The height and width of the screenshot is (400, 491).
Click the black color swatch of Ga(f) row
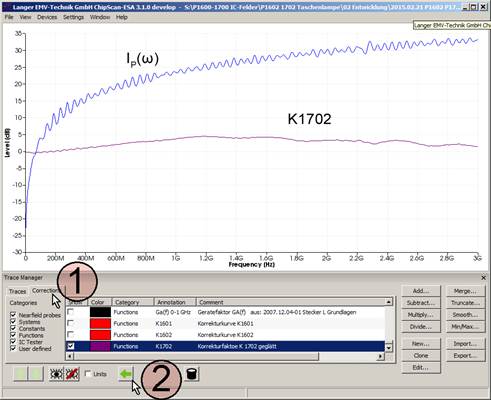pos(100,312)
